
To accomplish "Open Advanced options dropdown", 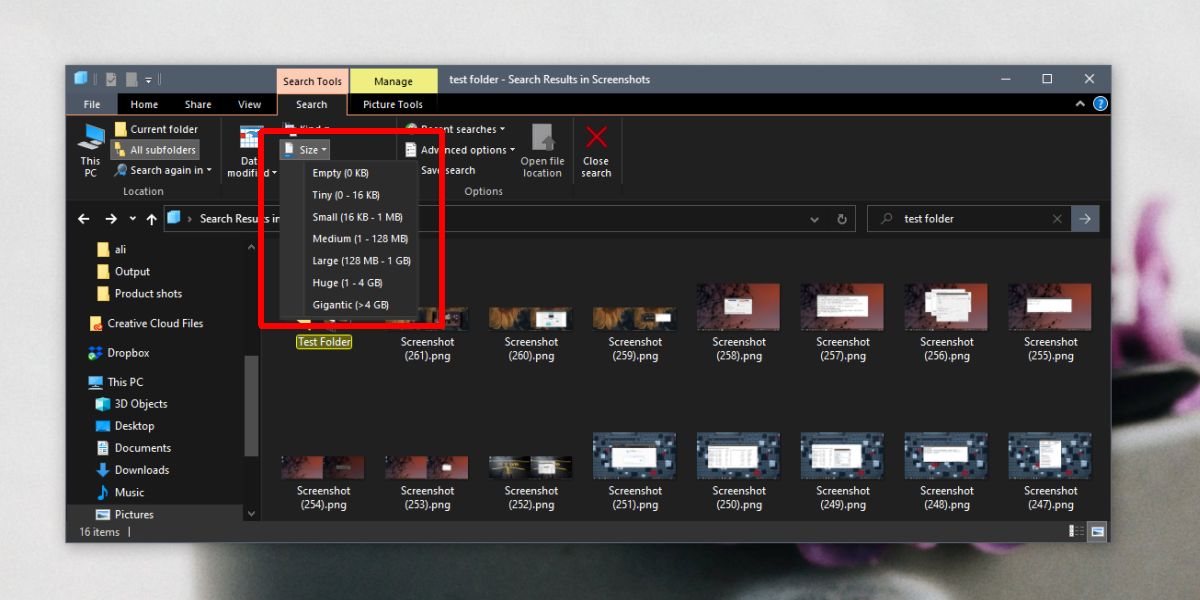I will [x=461, y=150].
